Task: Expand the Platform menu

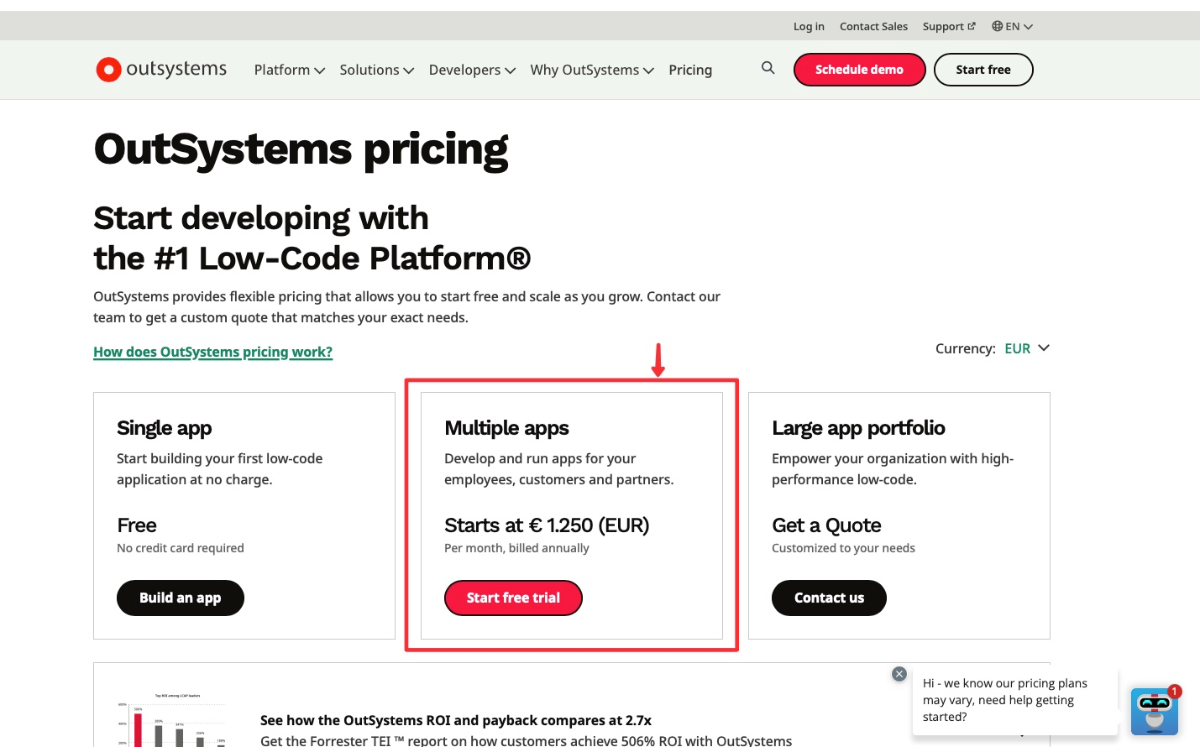Action: [x=289, y=70]
